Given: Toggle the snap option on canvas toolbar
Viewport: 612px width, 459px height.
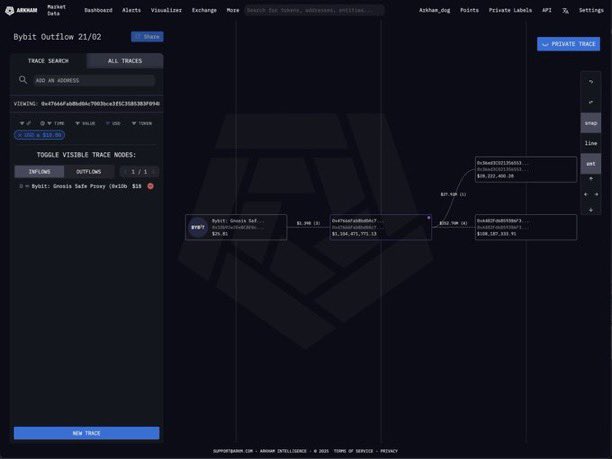Looking at the screenshot, I should (x=590, y=123).
